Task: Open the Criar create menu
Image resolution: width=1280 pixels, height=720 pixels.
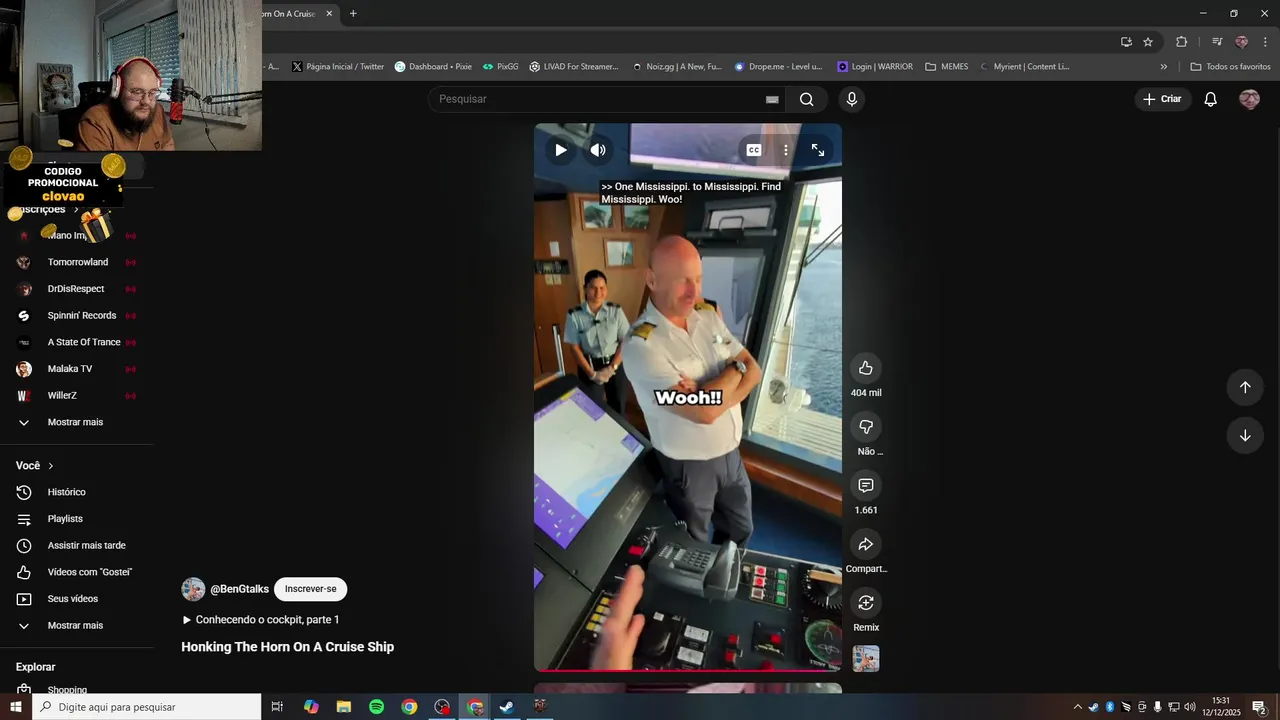Action: (x=1163, y=99)
